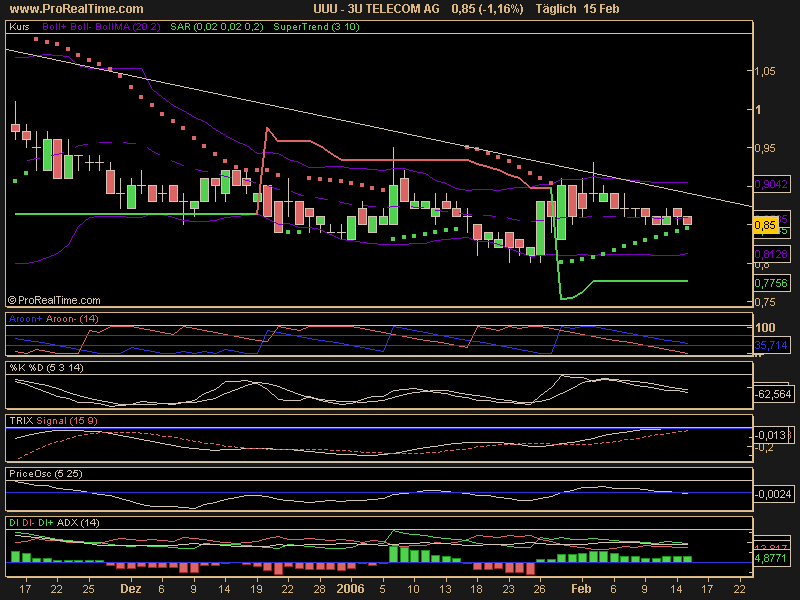Click the 0,7756 SuperTrend value tag
Viewport: 800px width, 600px height.
tap(771, 283)
